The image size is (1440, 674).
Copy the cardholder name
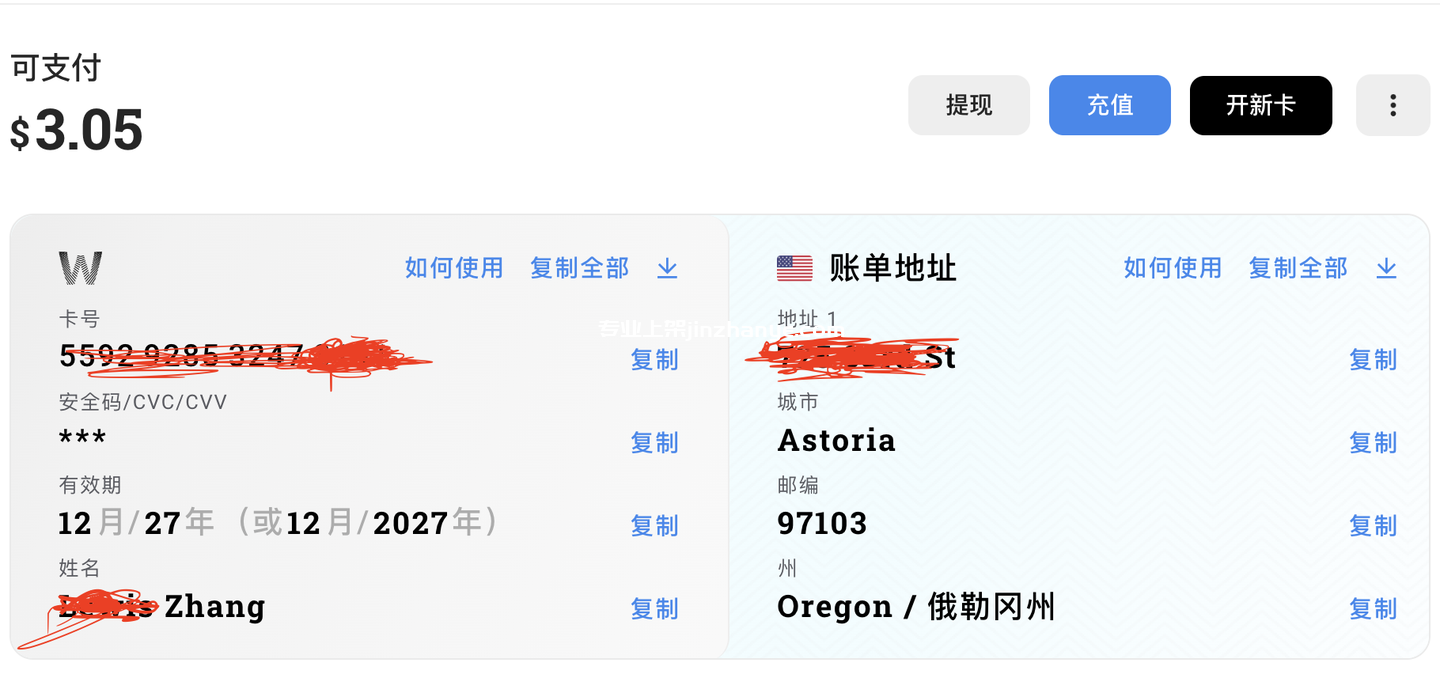pos(654,609)
